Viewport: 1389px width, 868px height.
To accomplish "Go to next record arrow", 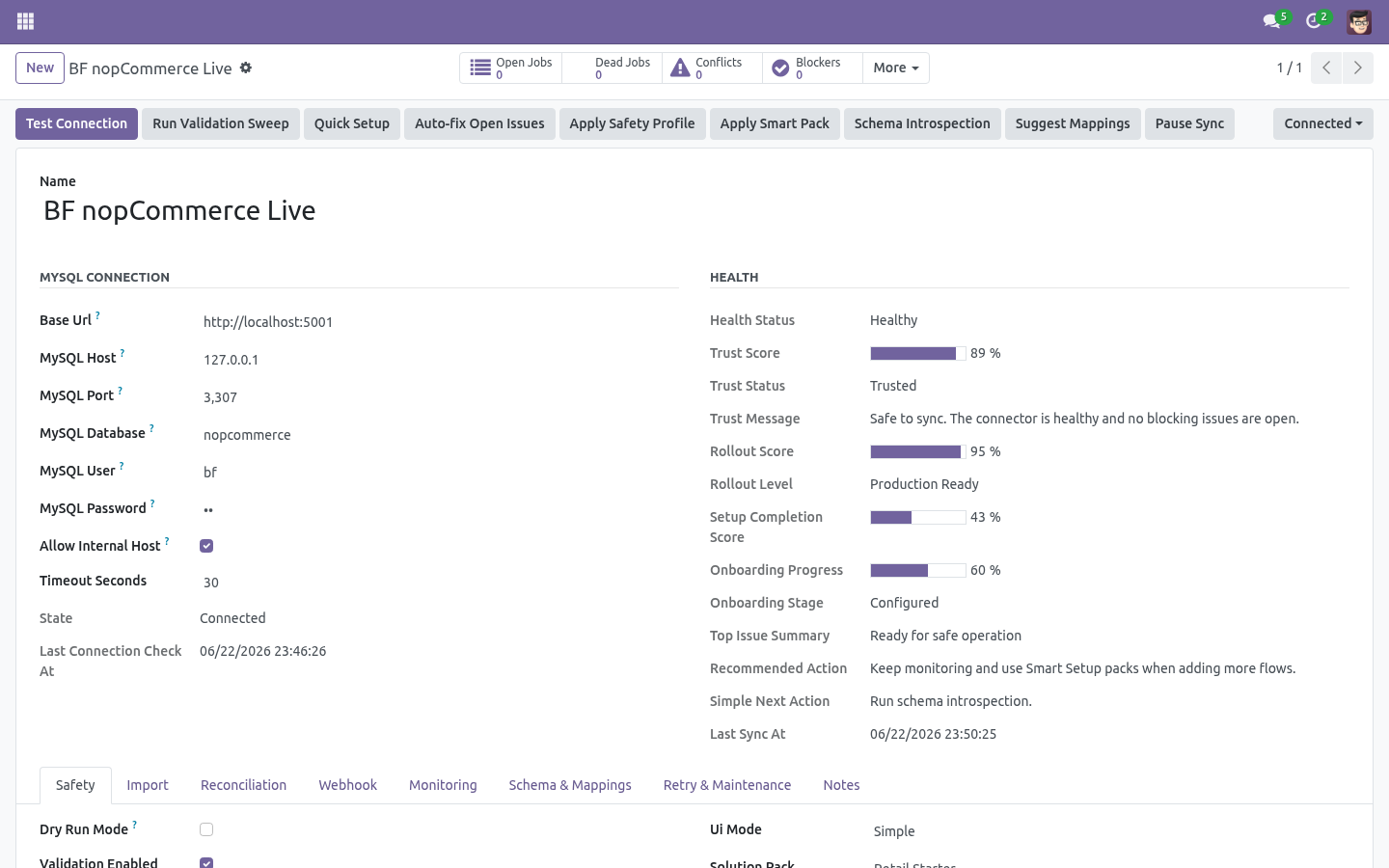I will pos(1357,68).
